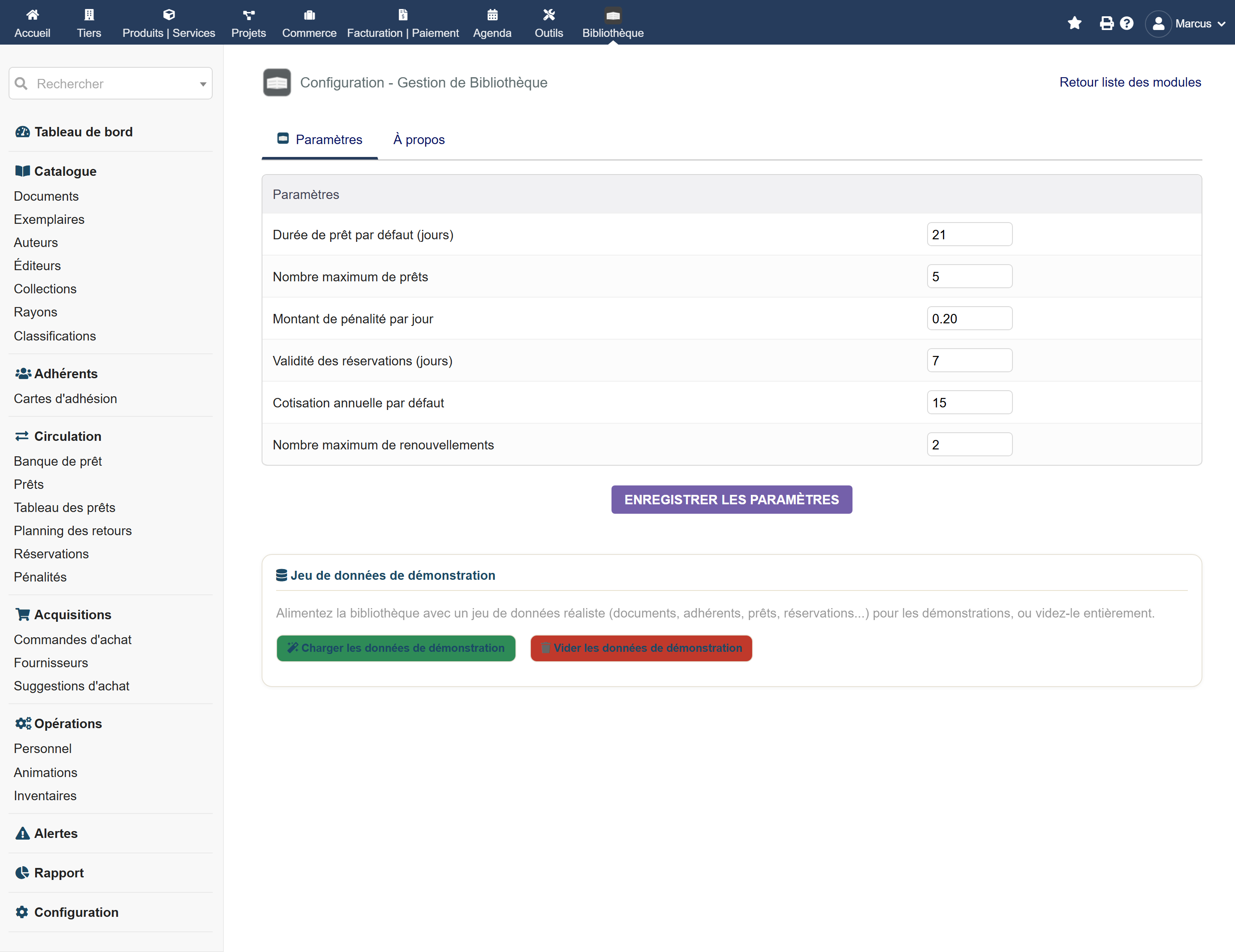This screenshot has height=952, width=1235.
Task: Click the Outils tools icon
Action: 548,15
